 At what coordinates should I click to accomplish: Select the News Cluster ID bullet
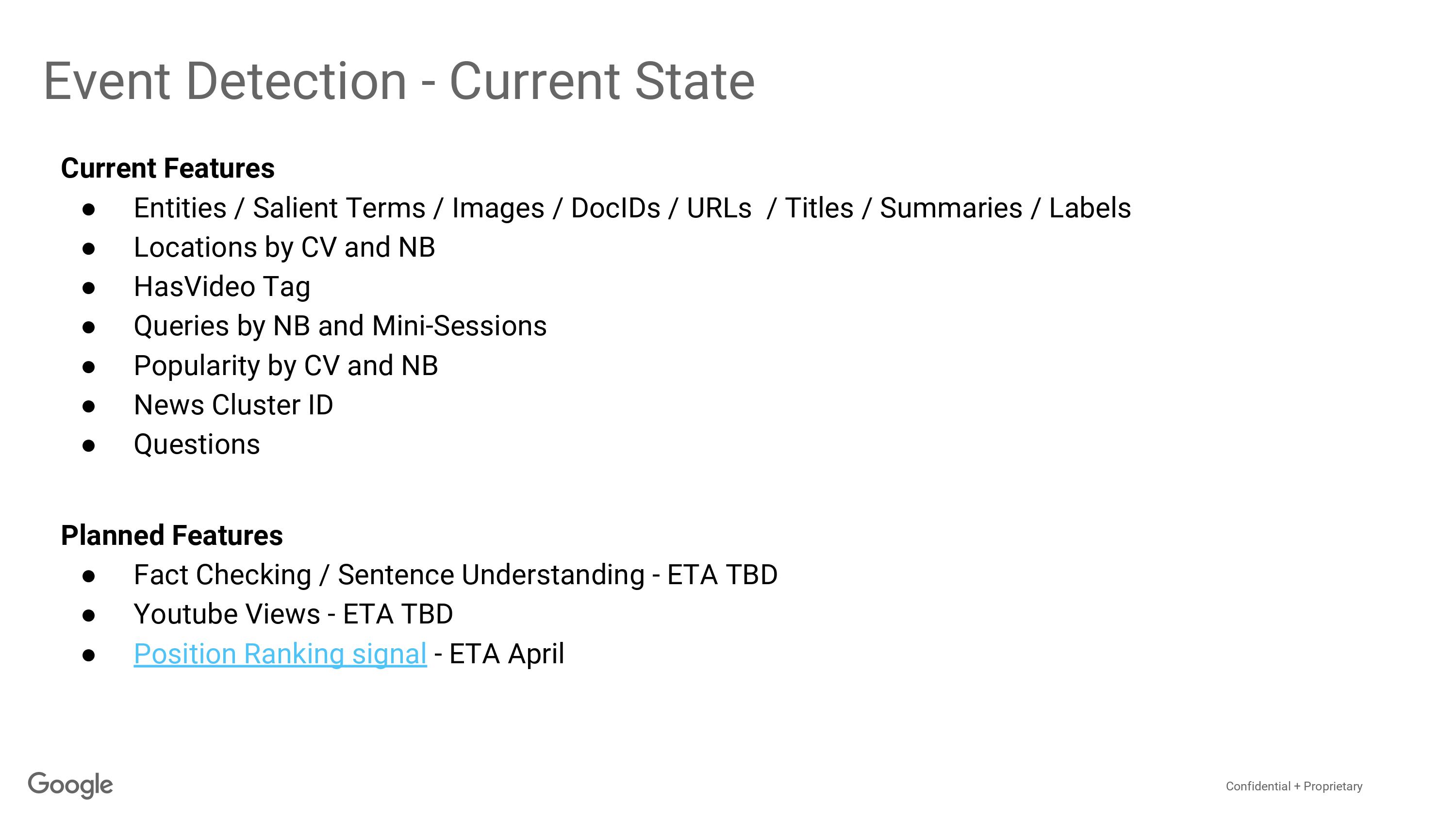click(233, 405)
